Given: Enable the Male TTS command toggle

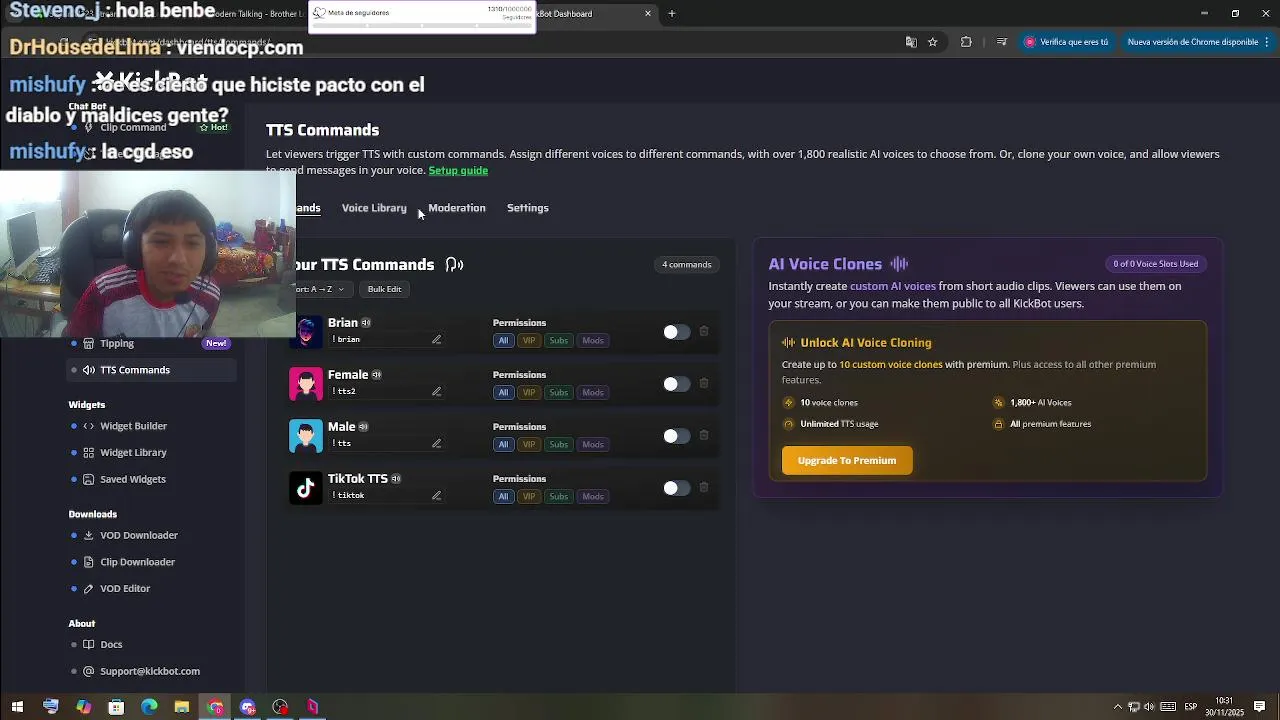Looking at the screenshot, I should (x=676, y=436).
